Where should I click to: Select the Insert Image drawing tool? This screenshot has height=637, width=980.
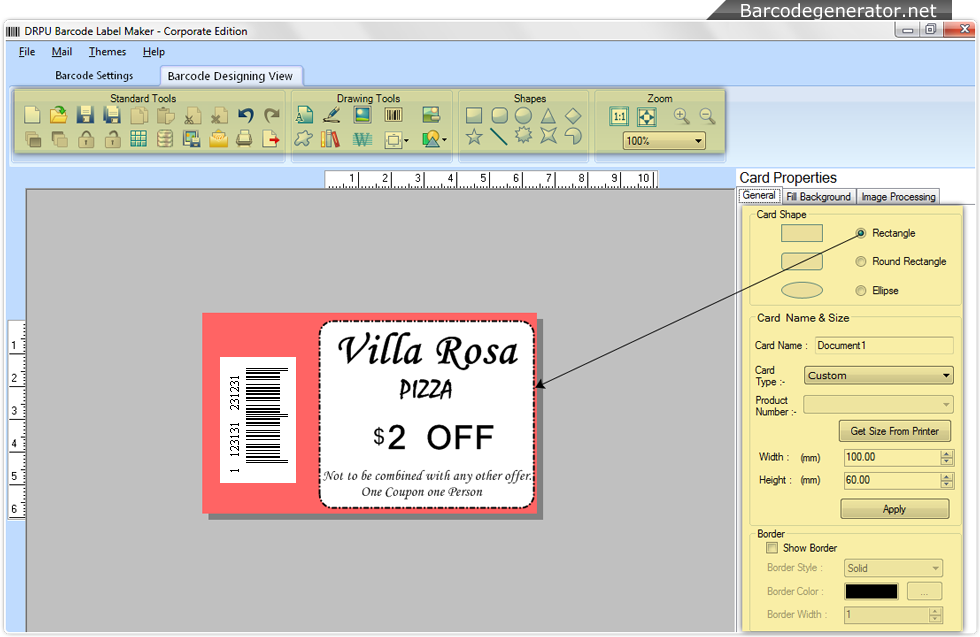362,115
